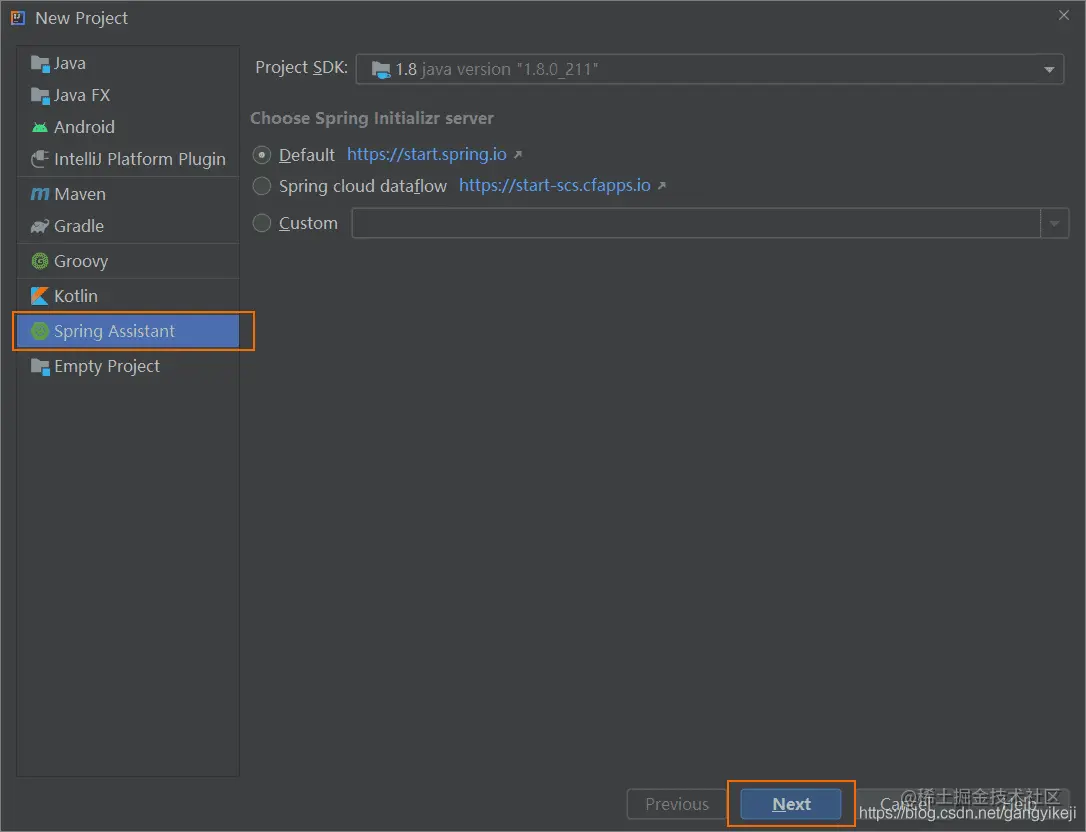The height and width of the screenshot is (832, 1086).
Task: Click the Kotlin logo icon
Action: coord(40,296)
